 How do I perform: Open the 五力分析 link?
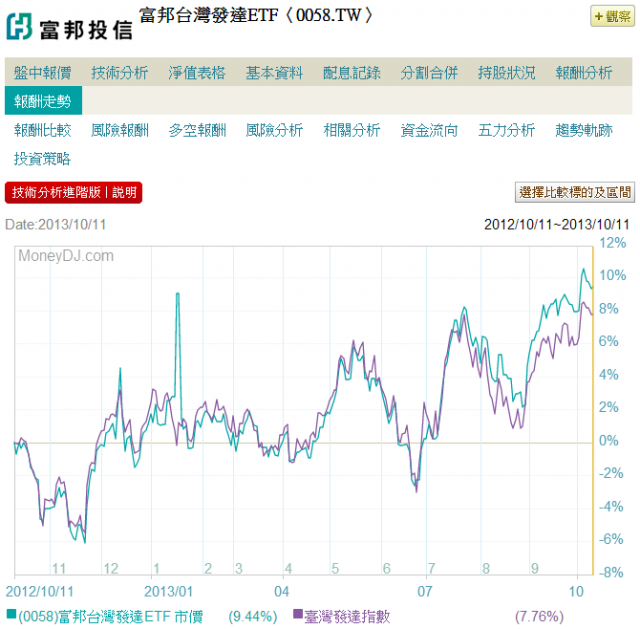507,131
